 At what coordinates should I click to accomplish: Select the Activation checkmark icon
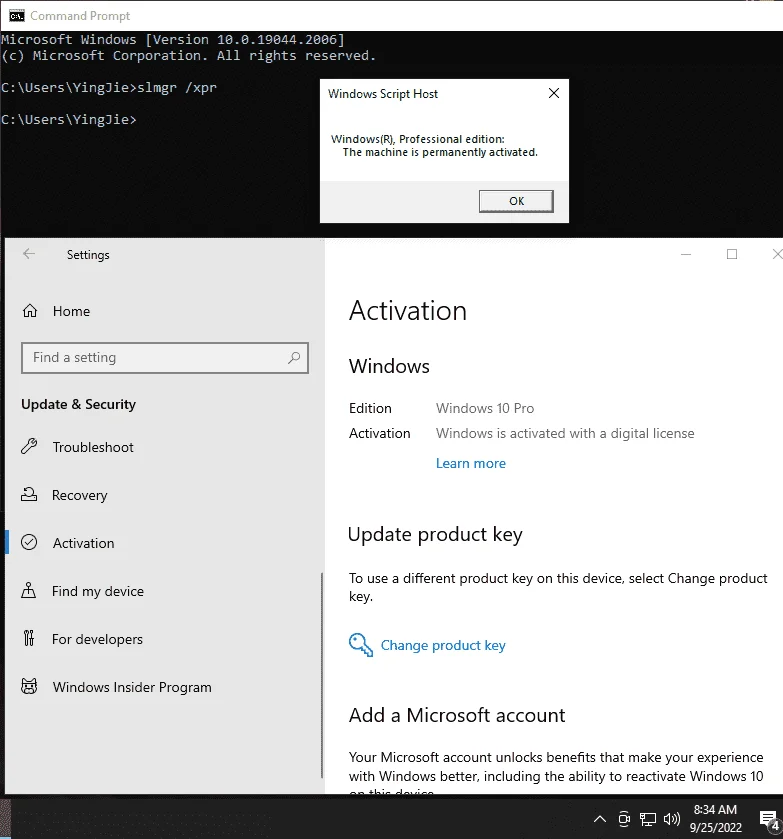tap(29, 543)
